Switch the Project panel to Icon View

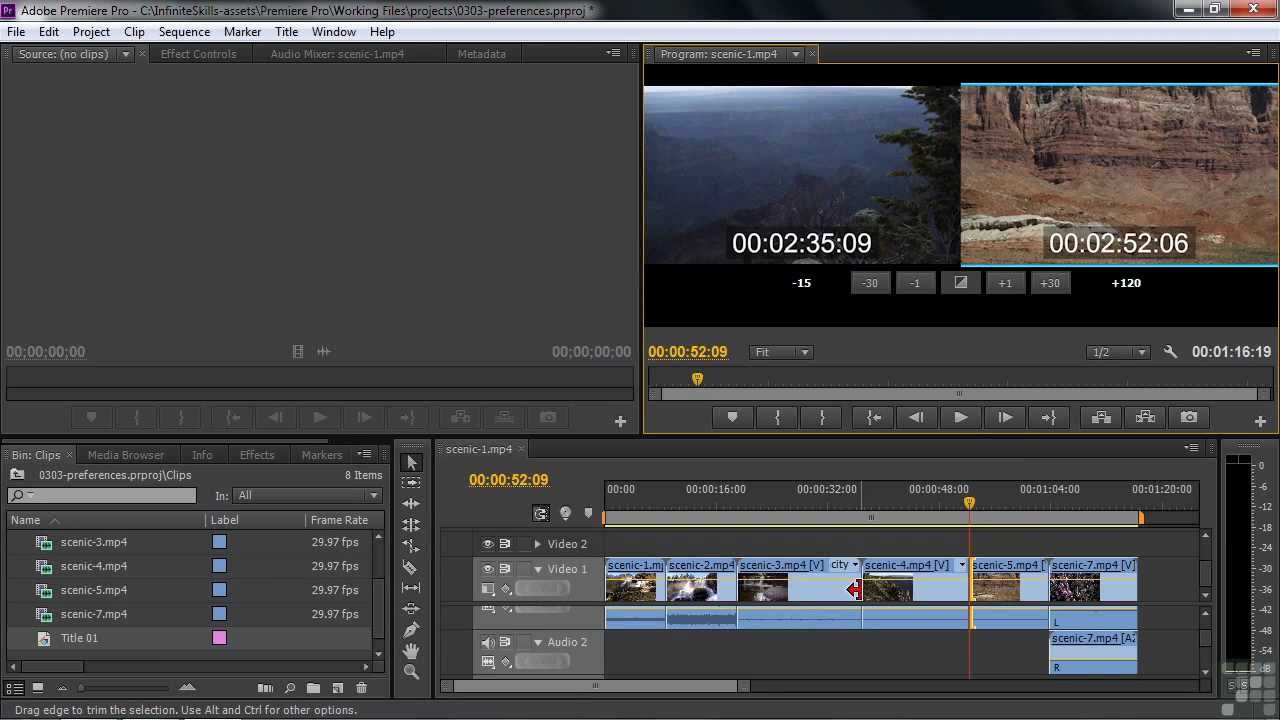pos(38,688)
